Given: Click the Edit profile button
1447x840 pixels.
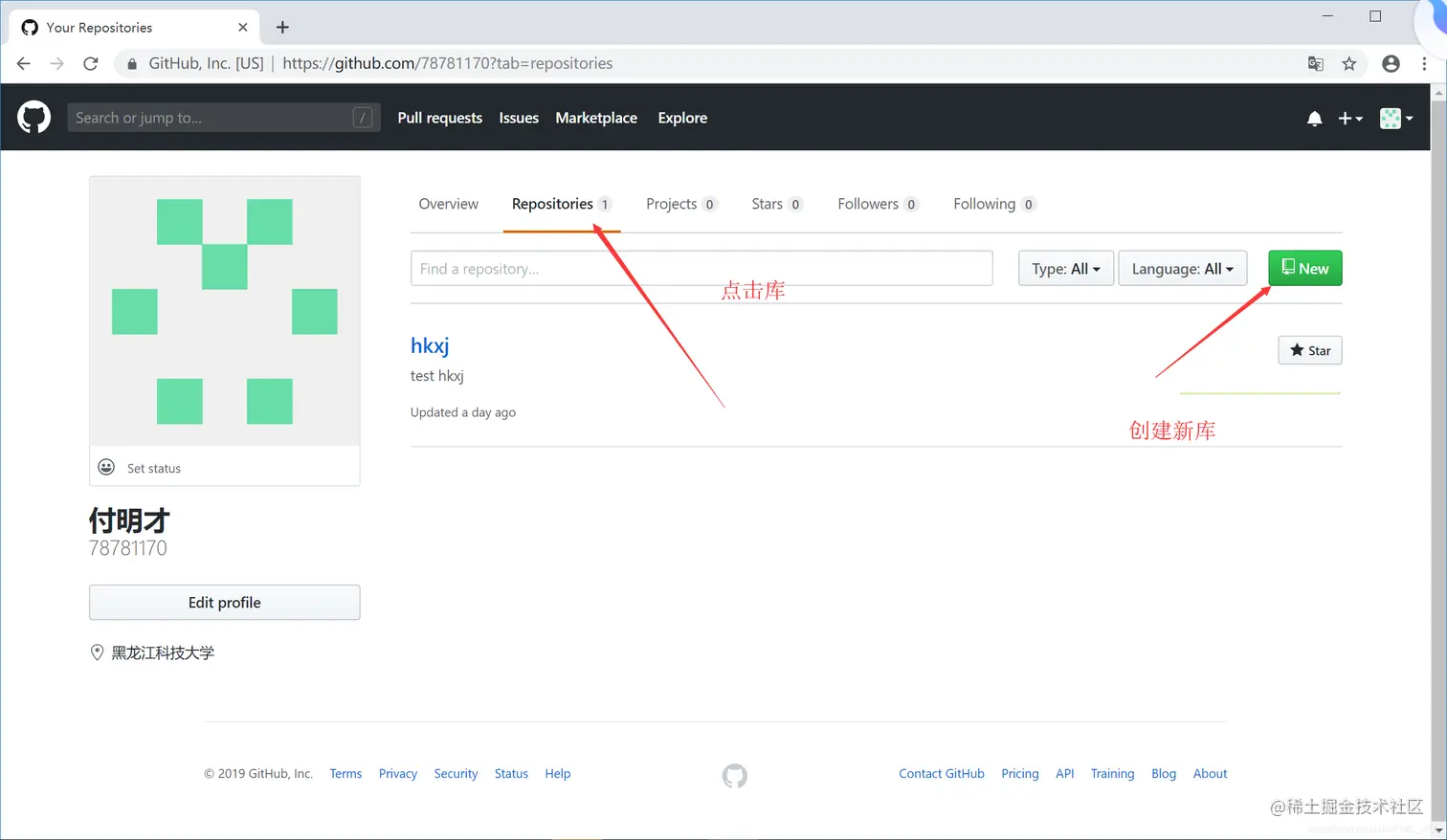Looking at the screenshot, I should pyautogui.click(x=225, y=603).
